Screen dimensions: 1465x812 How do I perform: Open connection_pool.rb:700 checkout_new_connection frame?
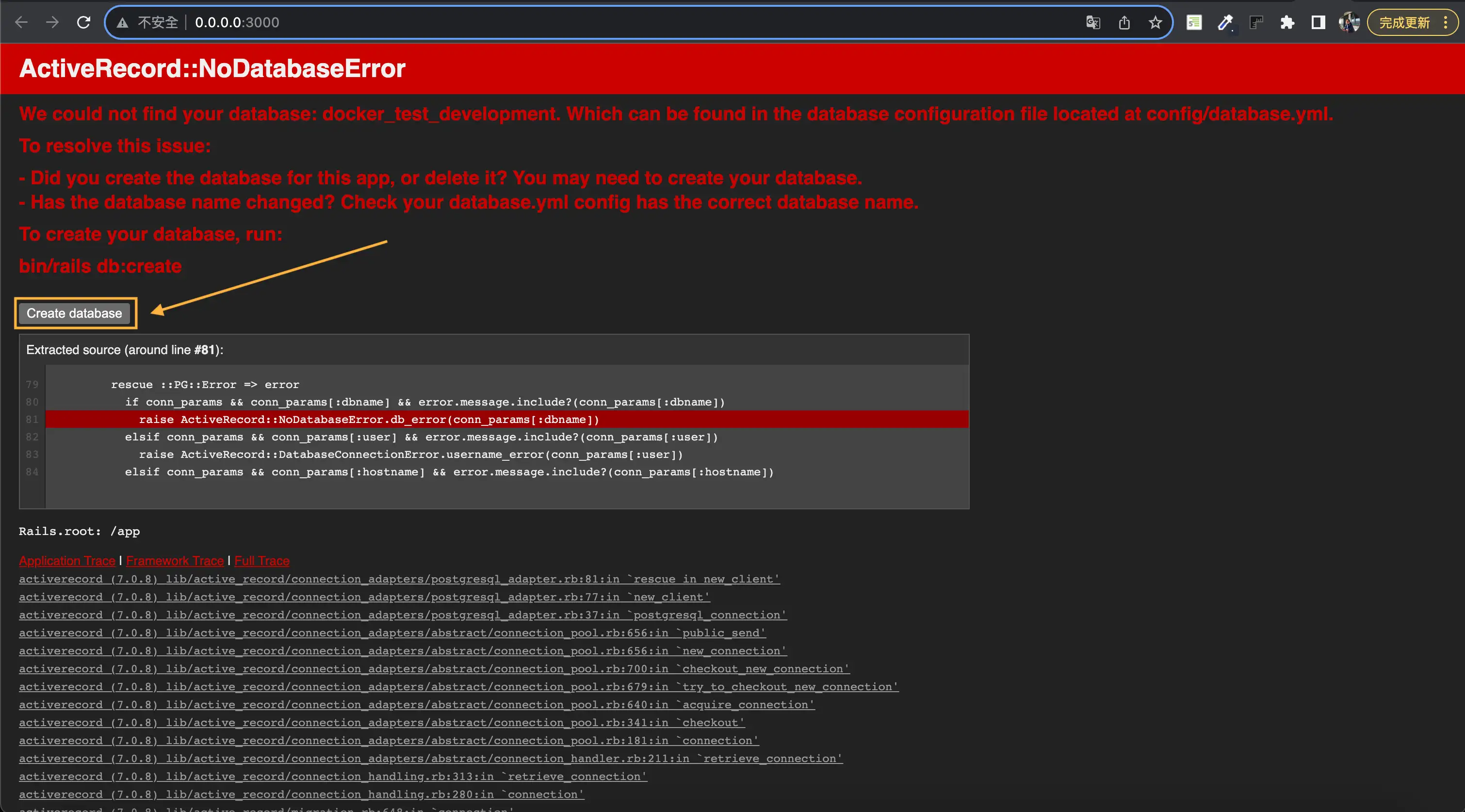click(x=434, y=669)
